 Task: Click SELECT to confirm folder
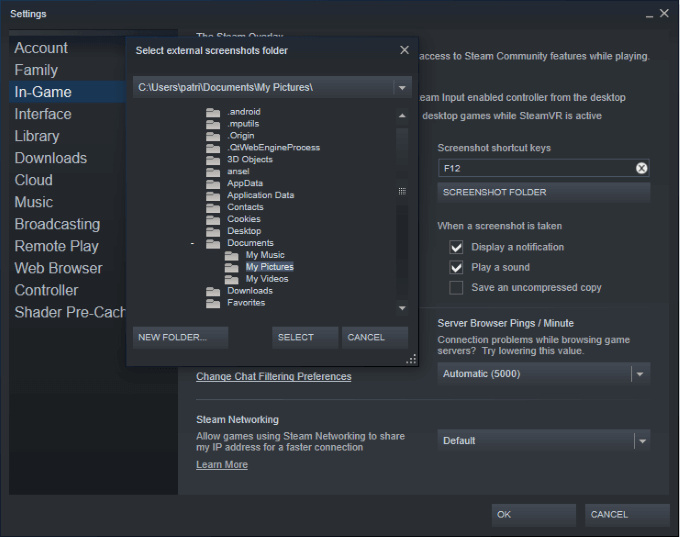(x=305, y=337)
